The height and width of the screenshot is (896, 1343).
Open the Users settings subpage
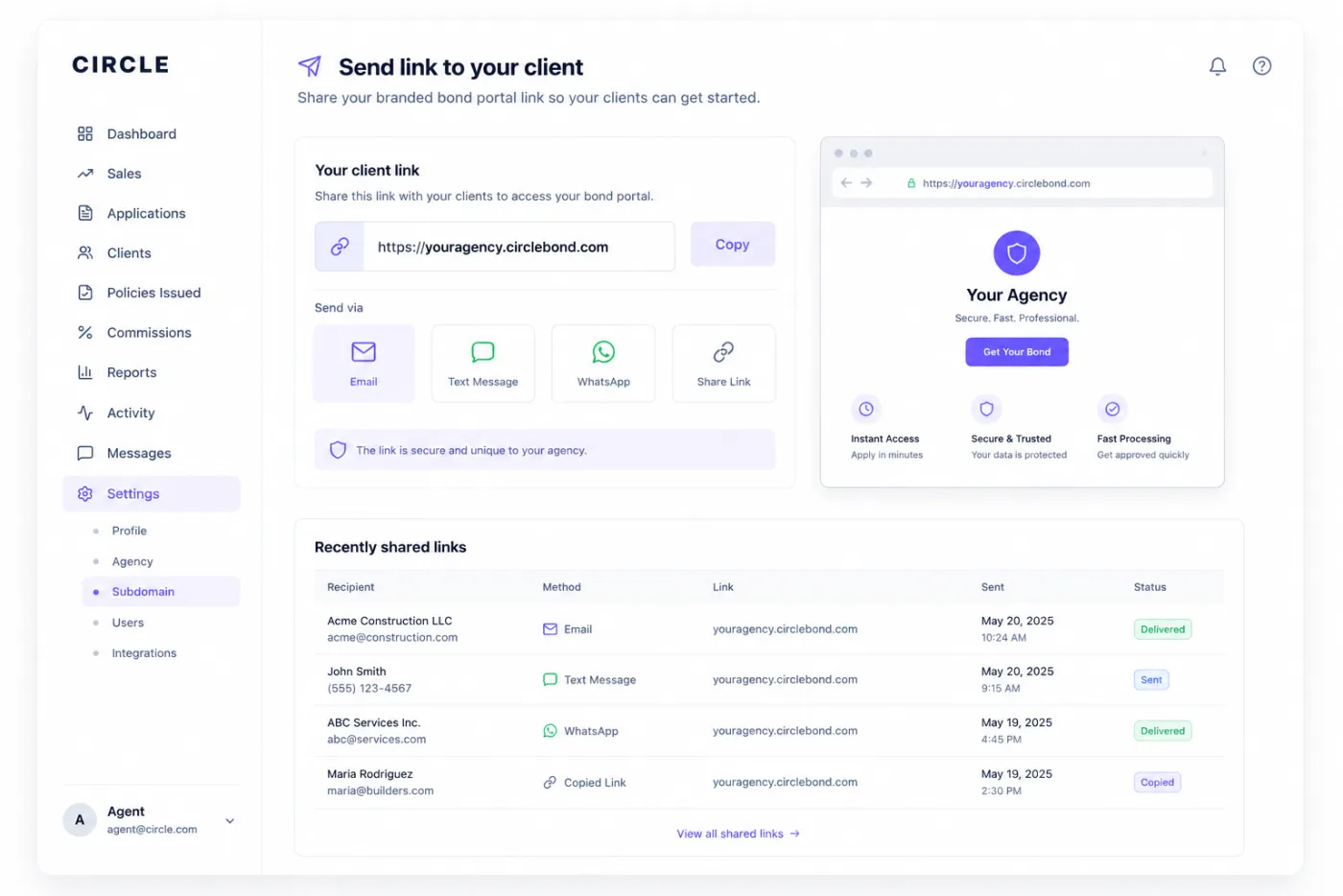pyautogui.click(x=128, y=623)
